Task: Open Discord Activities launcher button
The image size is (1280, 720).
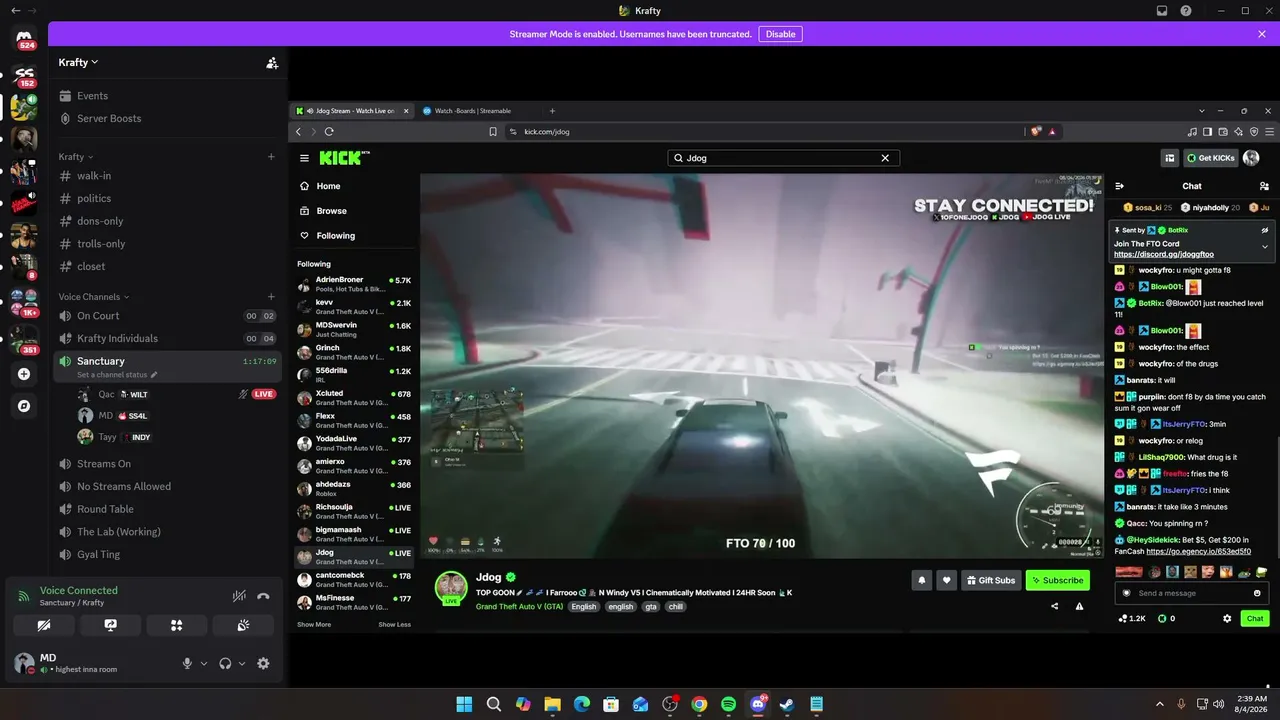Action: tap(176, 625)
